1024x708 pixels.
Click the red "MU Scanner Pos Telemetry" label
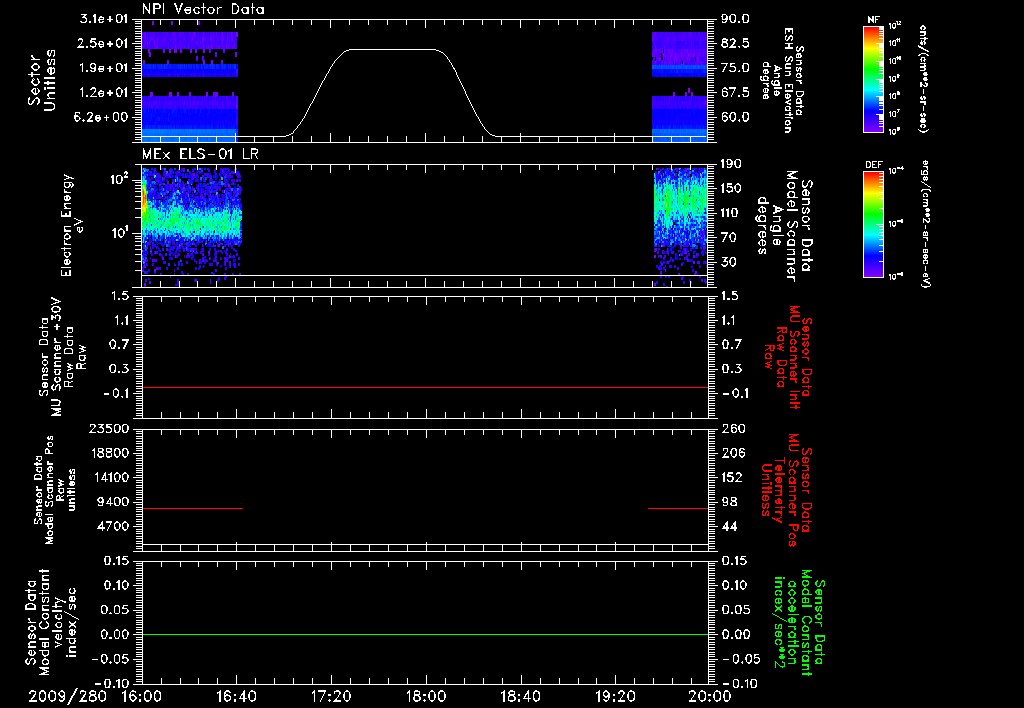(x=786, y=489)
